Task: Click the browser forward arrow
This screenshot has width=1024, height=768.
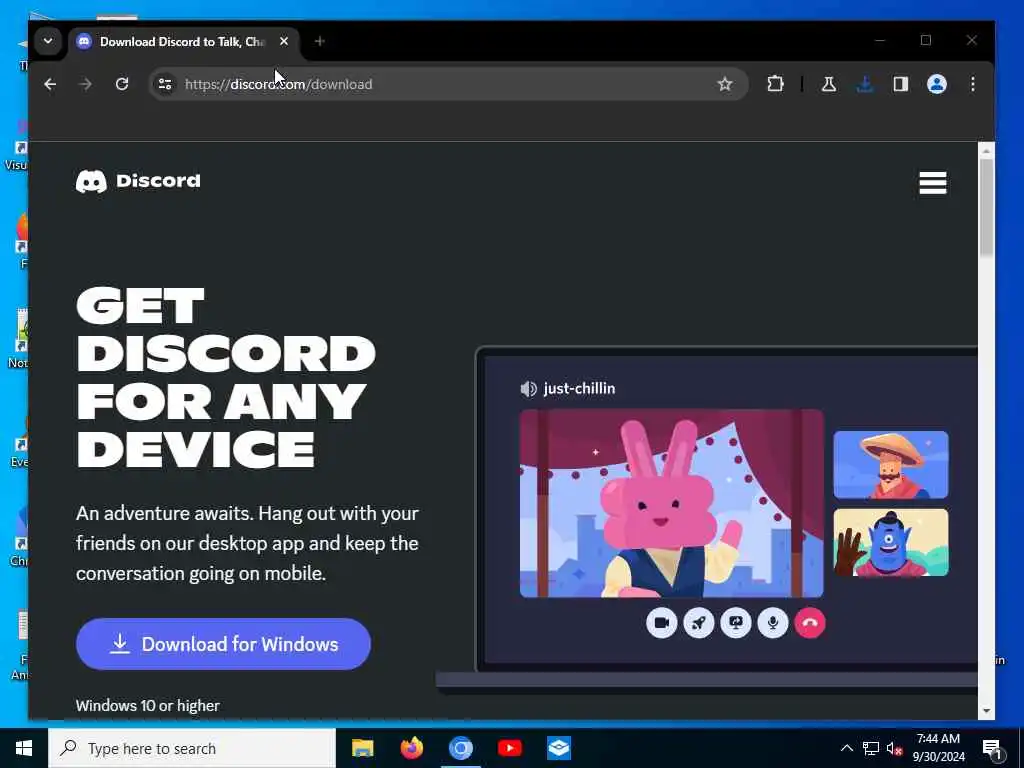Action: 86,84
